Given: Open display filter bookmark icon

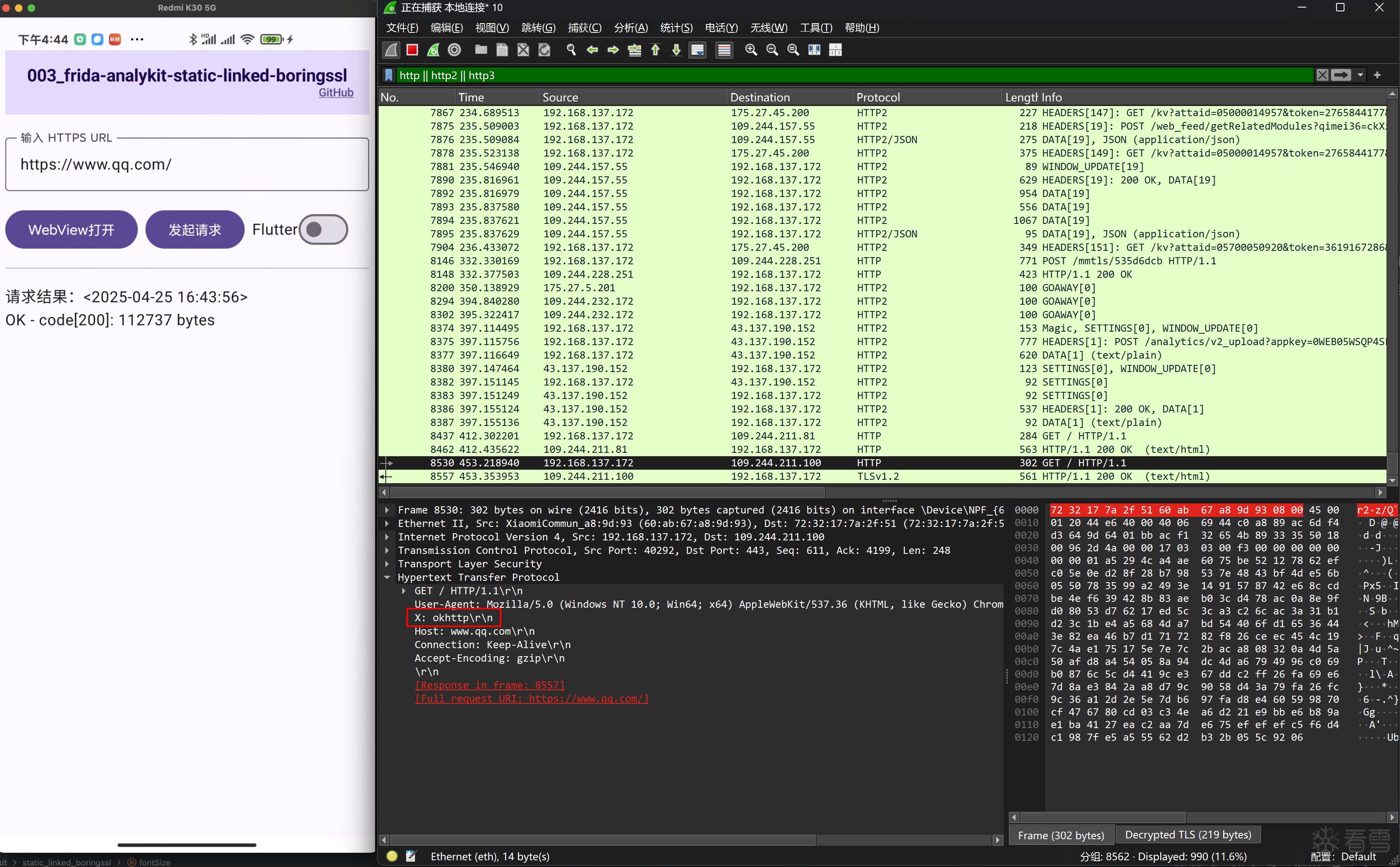Looking at the screenshot, I should point(389,75).
